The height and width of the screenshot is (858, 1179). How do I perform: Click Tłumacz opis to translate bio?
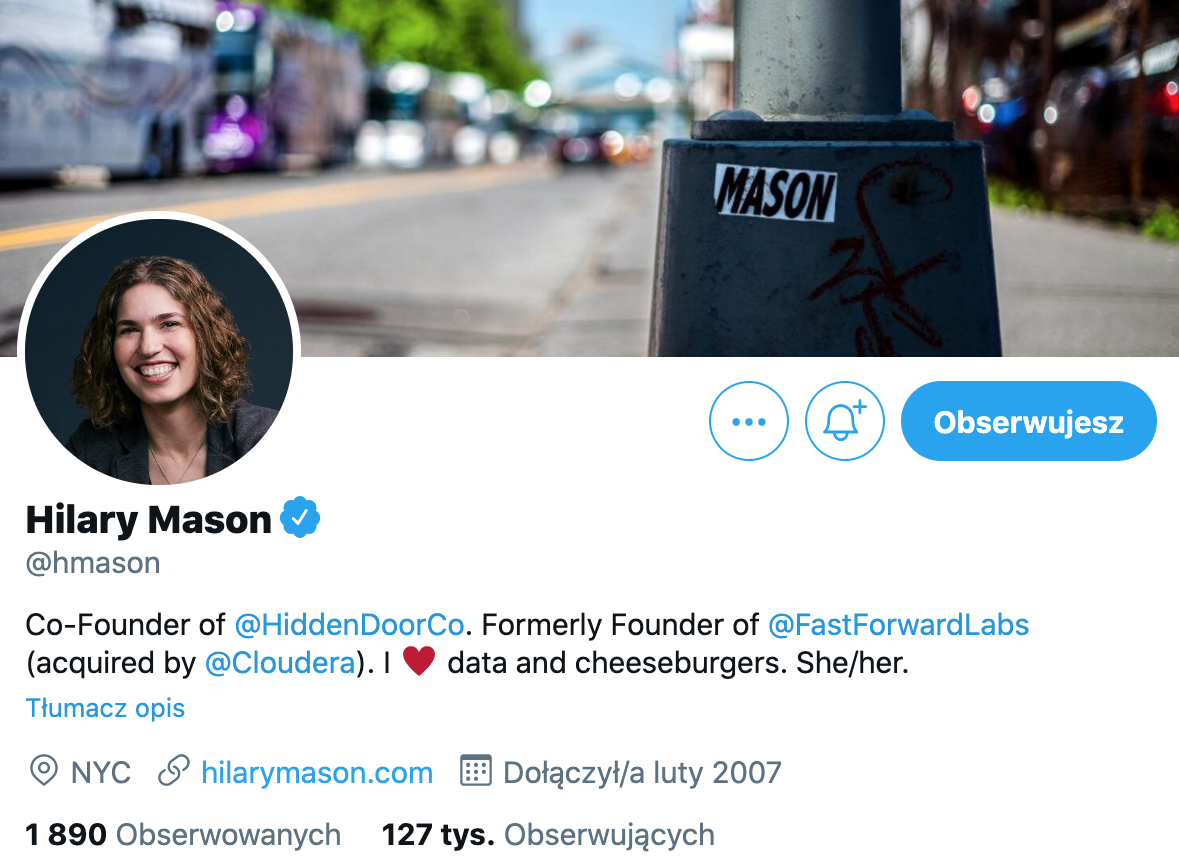[x=105, y=708]
